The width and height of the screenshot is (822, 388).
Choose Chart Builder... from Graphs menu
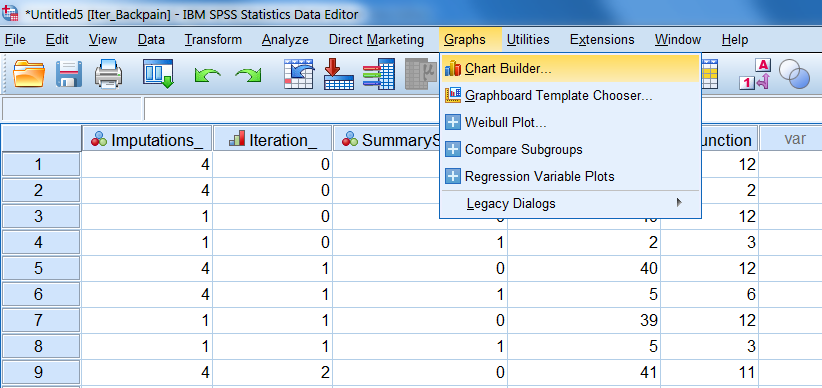point(570,68)
